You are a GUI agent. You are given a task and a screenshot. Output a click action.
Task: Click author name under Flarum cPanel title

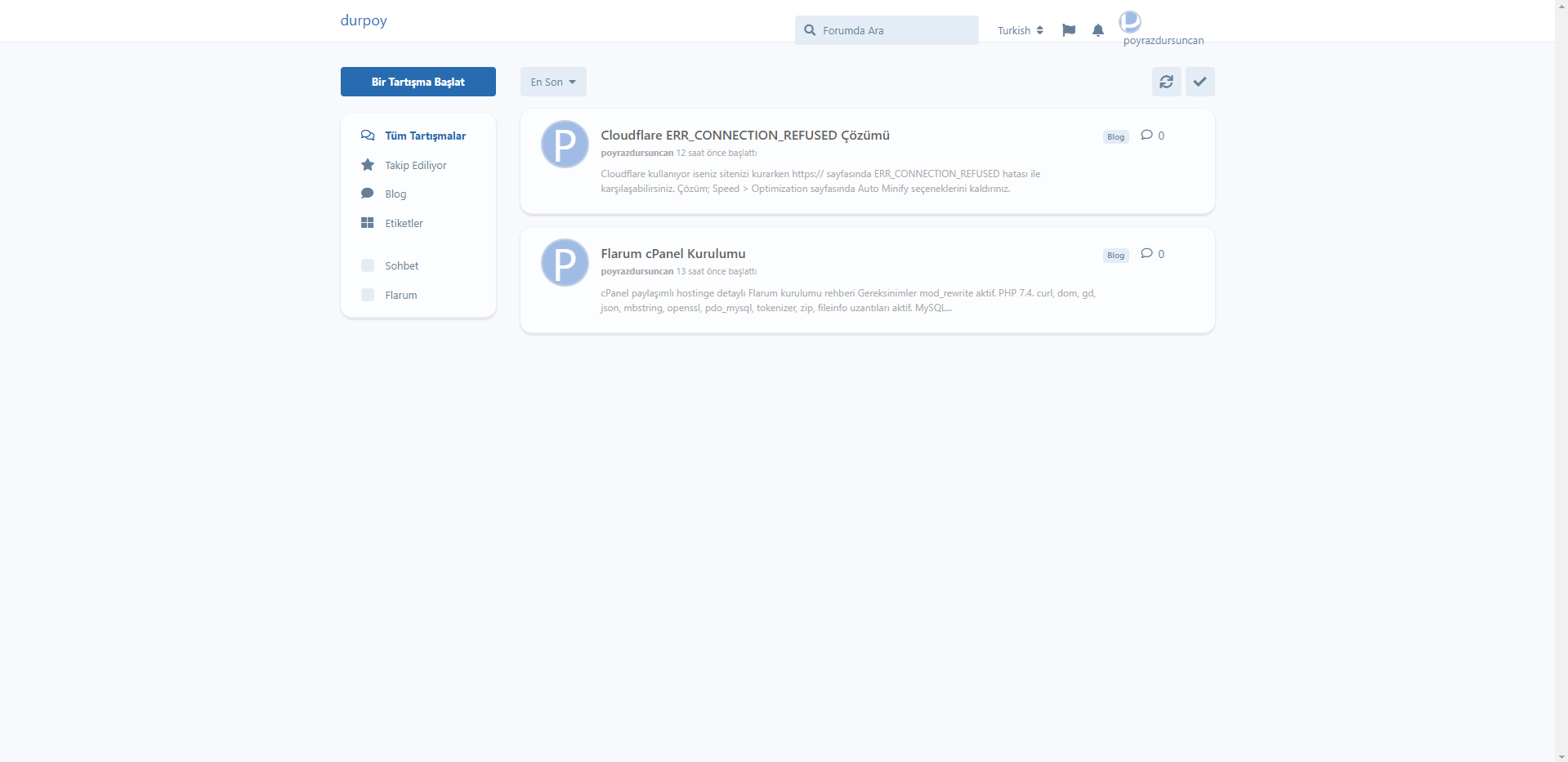tap(637, 271)
